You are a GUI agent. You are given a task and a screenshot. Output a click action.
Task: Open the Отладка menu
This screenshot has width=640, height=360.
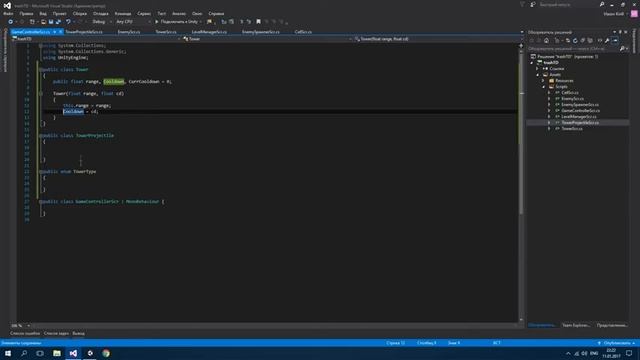click(100, 13)
